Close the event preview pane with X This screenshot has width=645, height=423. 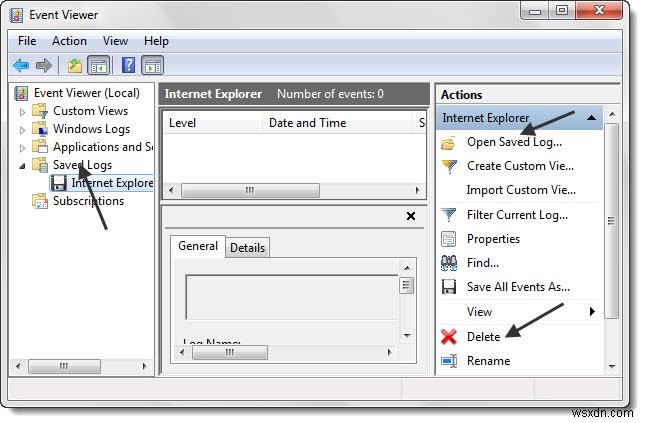(411, 216)
